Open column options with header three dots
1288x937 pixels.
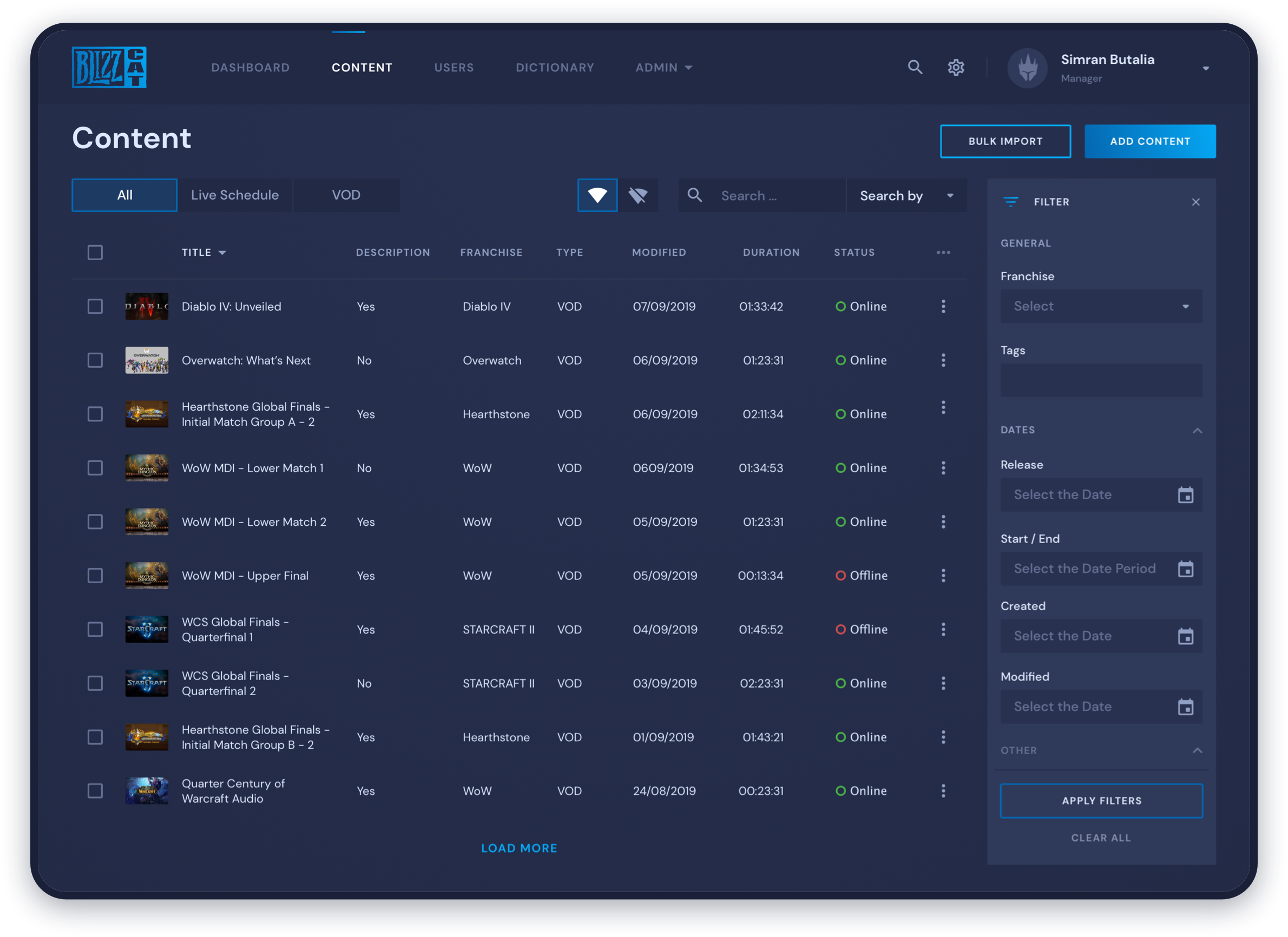click(943, 252)
